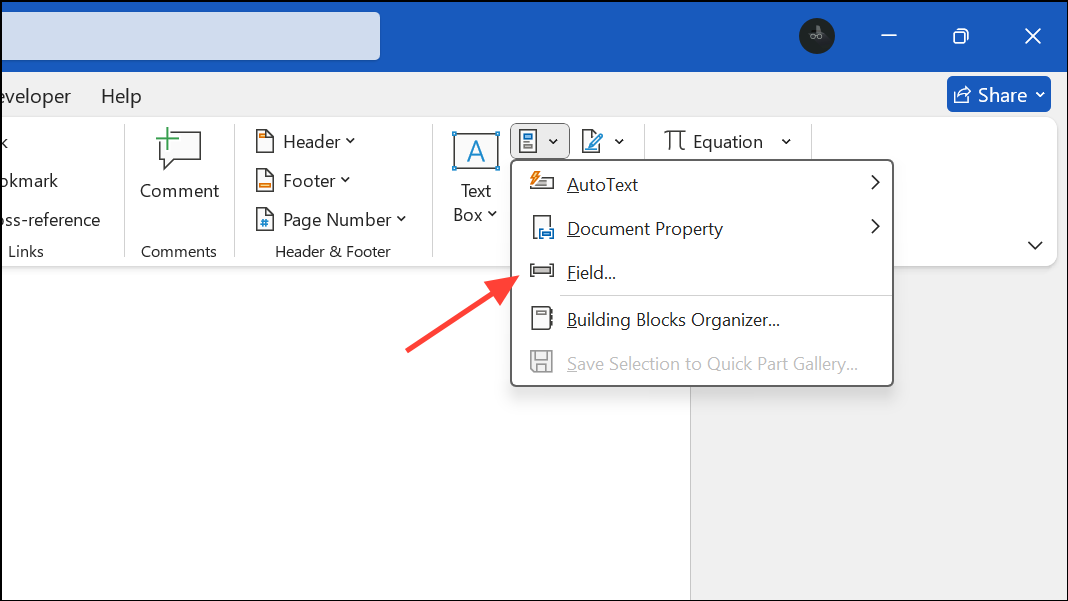Viewport: 1068px width, 601px height.
Task: Click the Bookmark command
Action: [29, 181]
